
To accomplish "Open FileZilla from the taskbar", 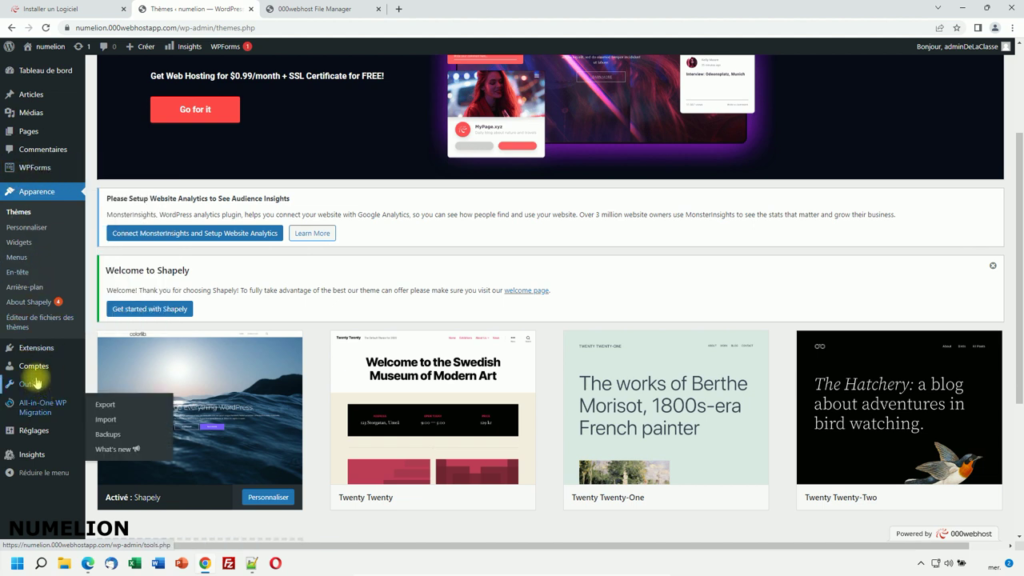I will coord(229,563).
